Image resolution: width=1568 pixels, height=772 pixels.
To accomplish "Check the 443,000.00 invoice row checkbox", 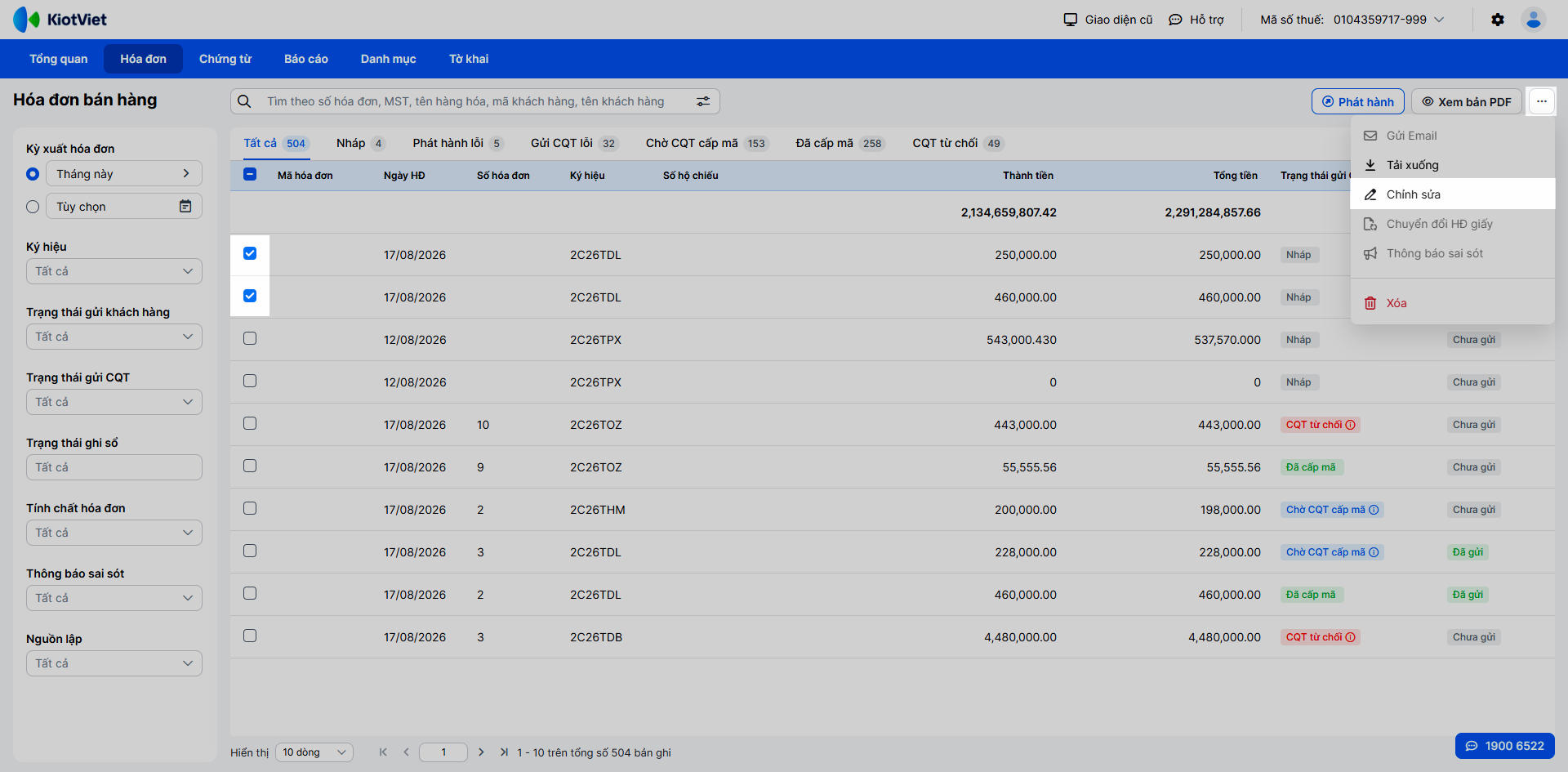I will pos(250,423).
